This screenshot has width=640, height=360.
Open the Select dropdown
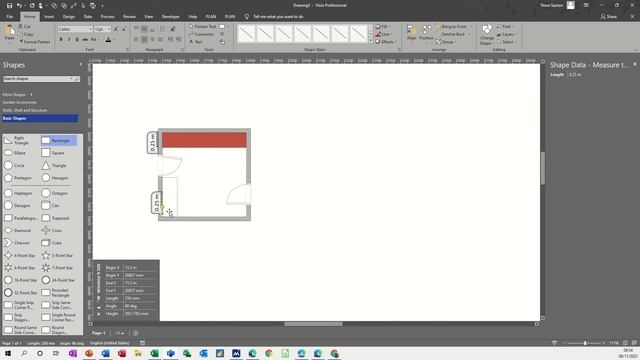506,42
